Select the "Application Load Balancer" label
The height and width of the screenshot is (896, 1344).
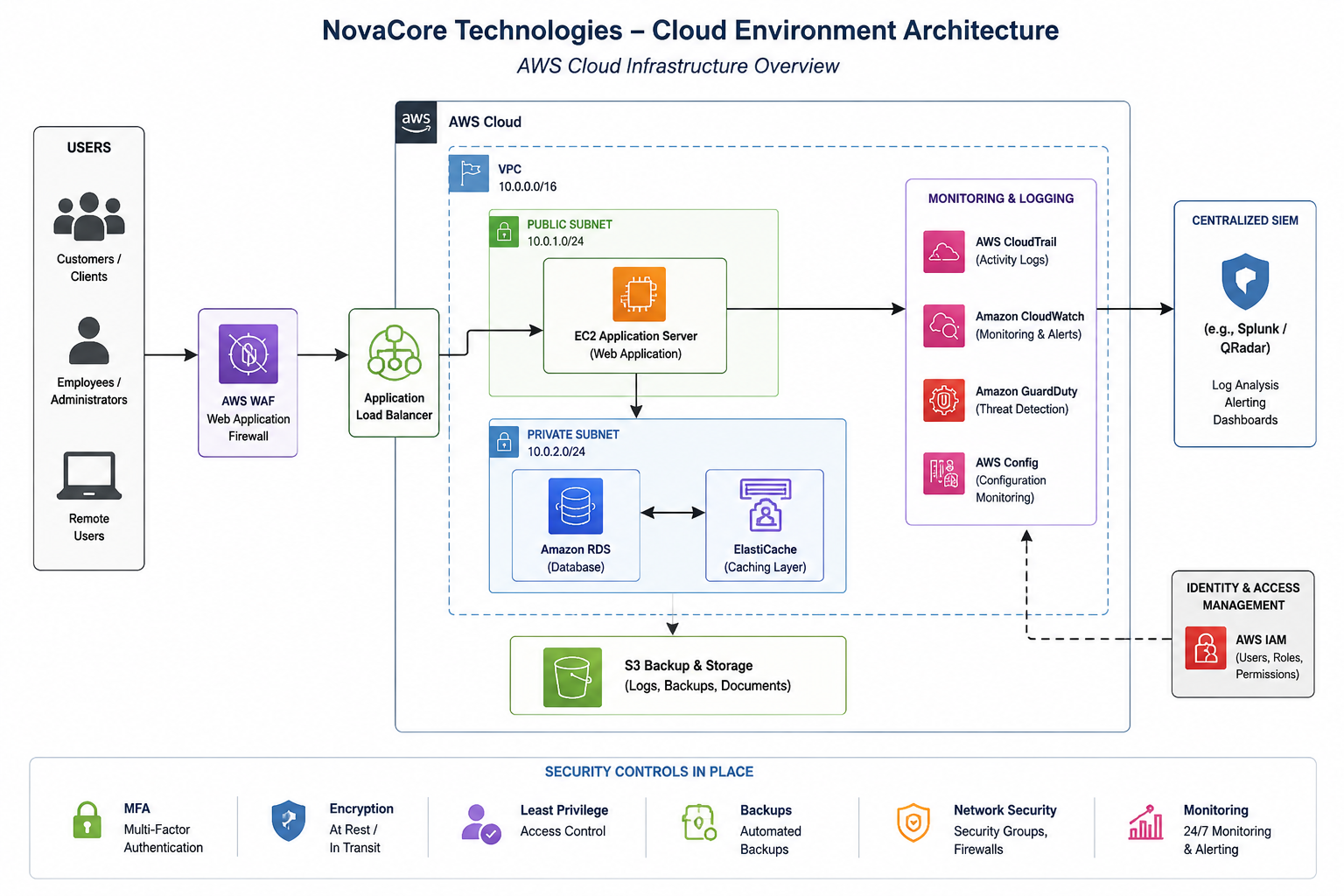[x=395, y=407]
